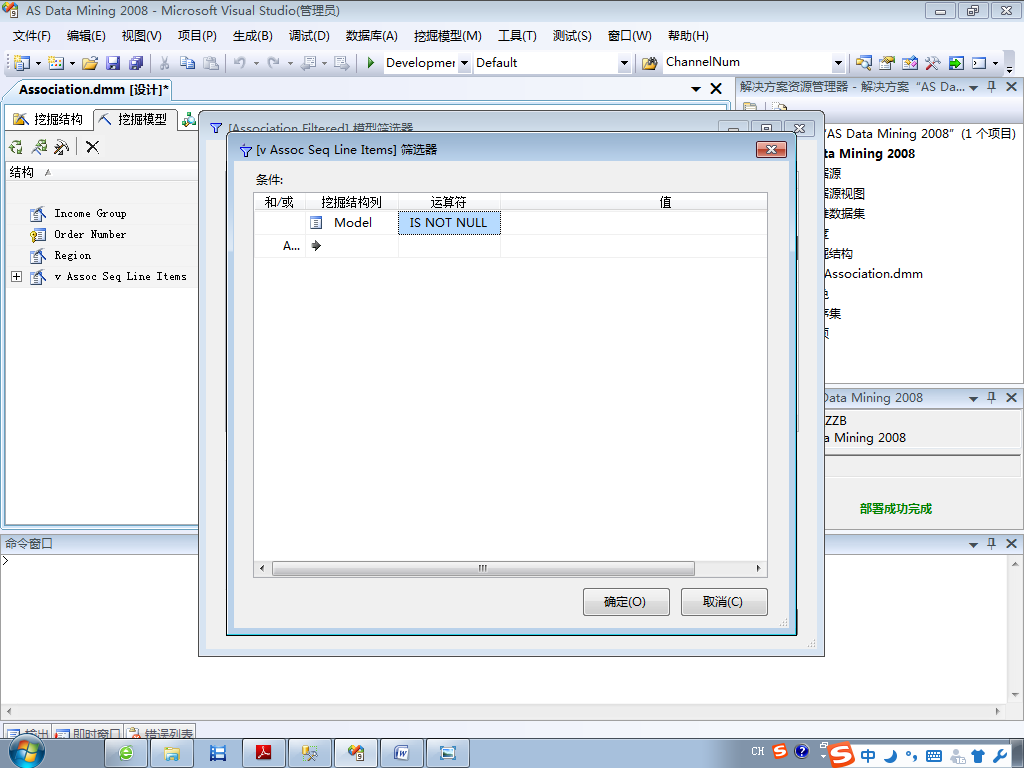Open the solution configuration Development dropdown
This screenshot has height=768, width=1024.
point(464,63)
